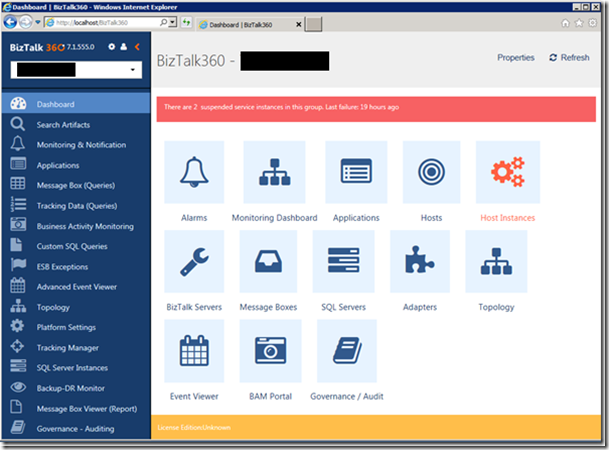This screenshot has width=609, height=450.
Task: Open recent pages arrow beside the Forward button
Action: pos(38,23)
